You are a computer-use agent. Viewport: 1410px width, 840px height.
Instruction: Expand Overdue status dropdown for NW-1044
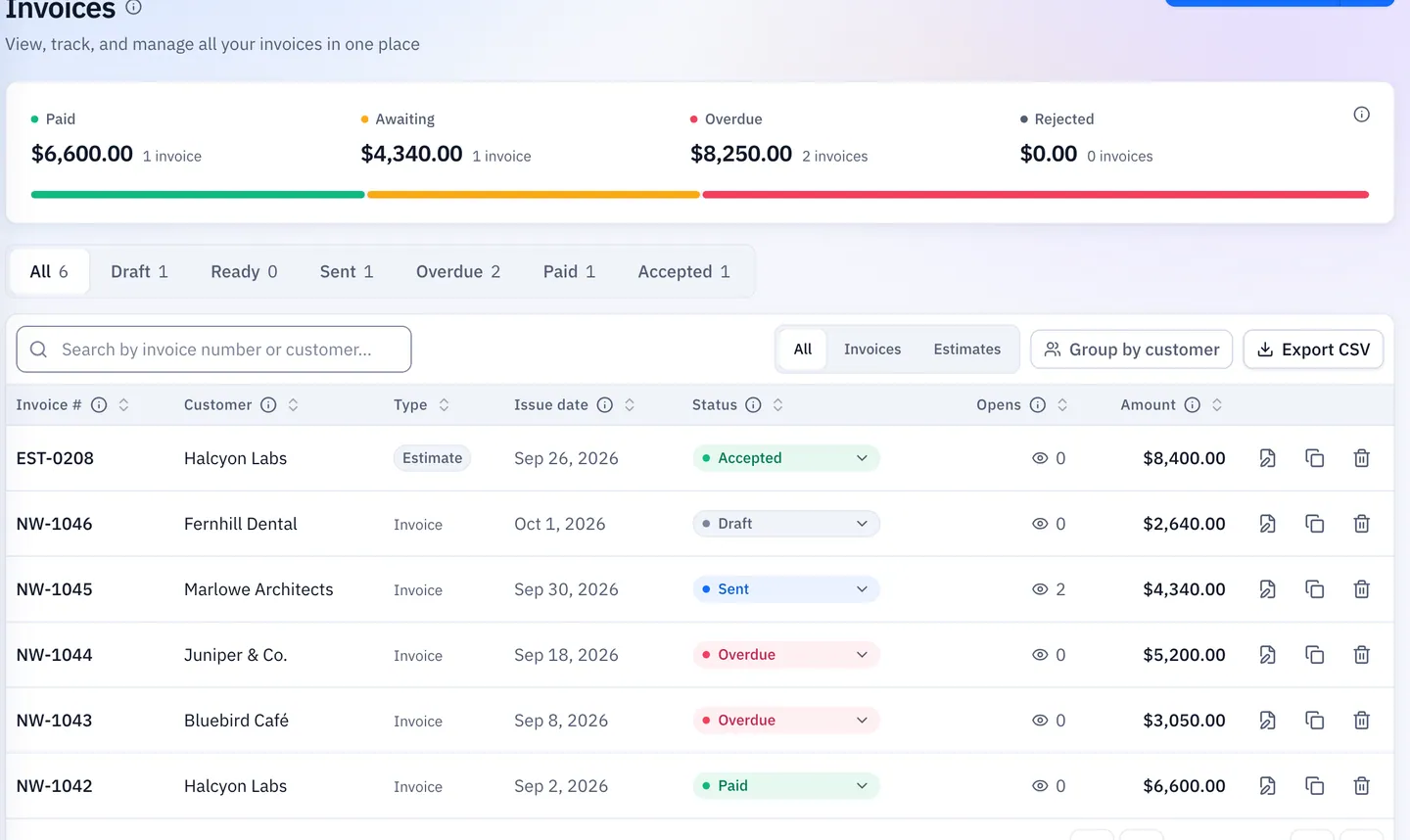point(786,655)
